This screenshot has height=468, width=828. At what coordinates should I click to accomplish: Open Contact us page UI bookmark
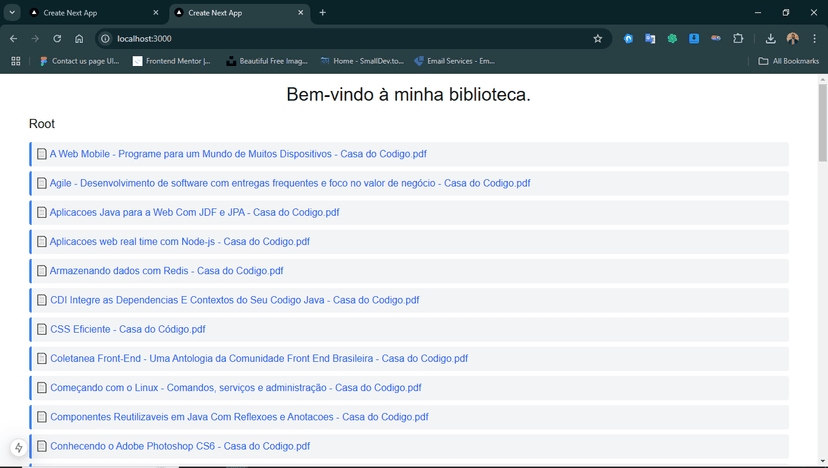point(80,61)
